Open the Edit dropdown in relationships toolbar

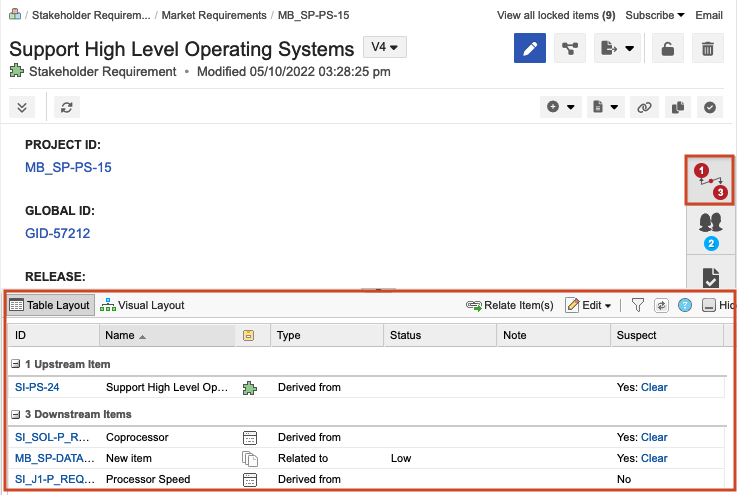[x=589, y=305]
